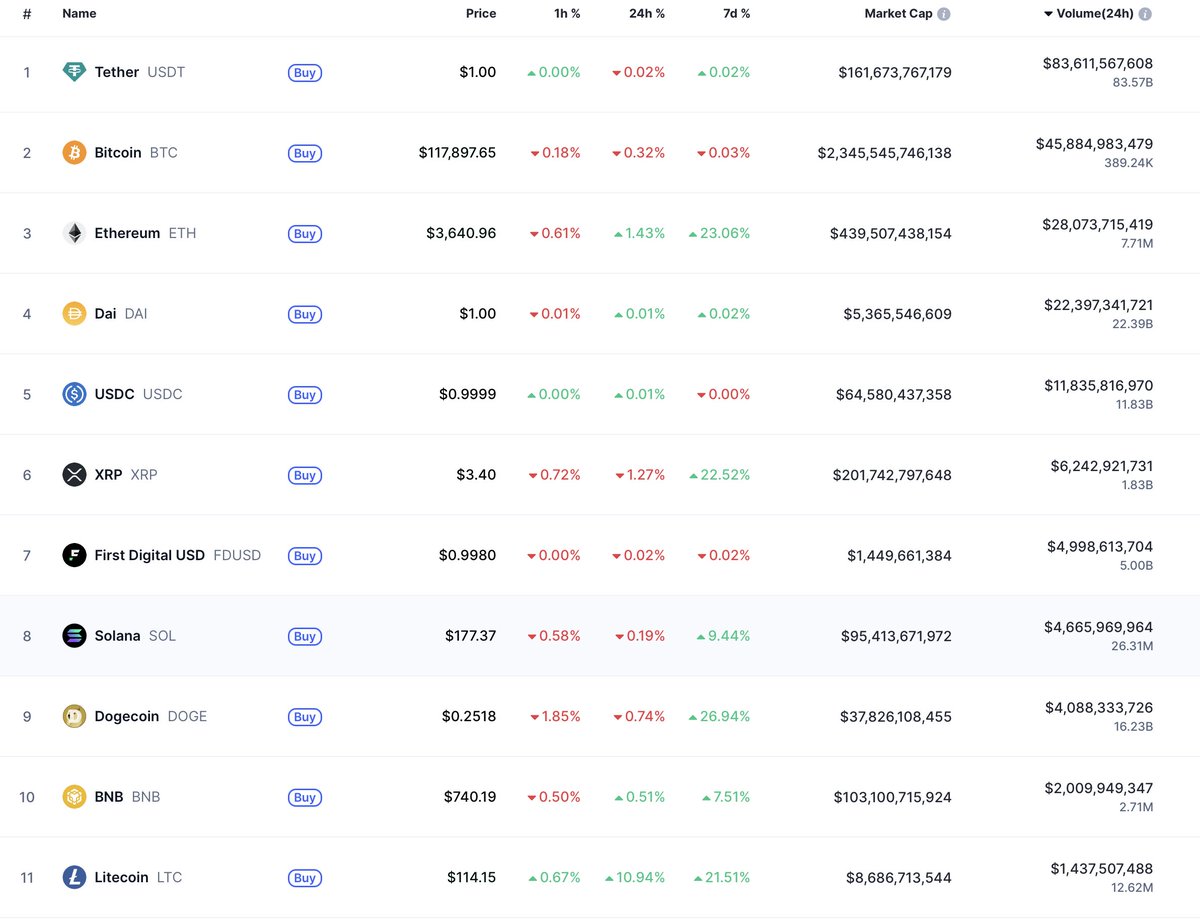The image size is (1200, 922).
Task: Click BNB market cap $103,100,715,924
Action: point(892,797)
